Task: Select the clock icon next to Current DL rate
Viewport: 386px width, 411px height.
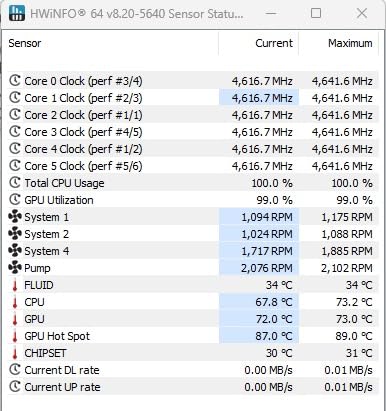Action: [x=15, y=370]
